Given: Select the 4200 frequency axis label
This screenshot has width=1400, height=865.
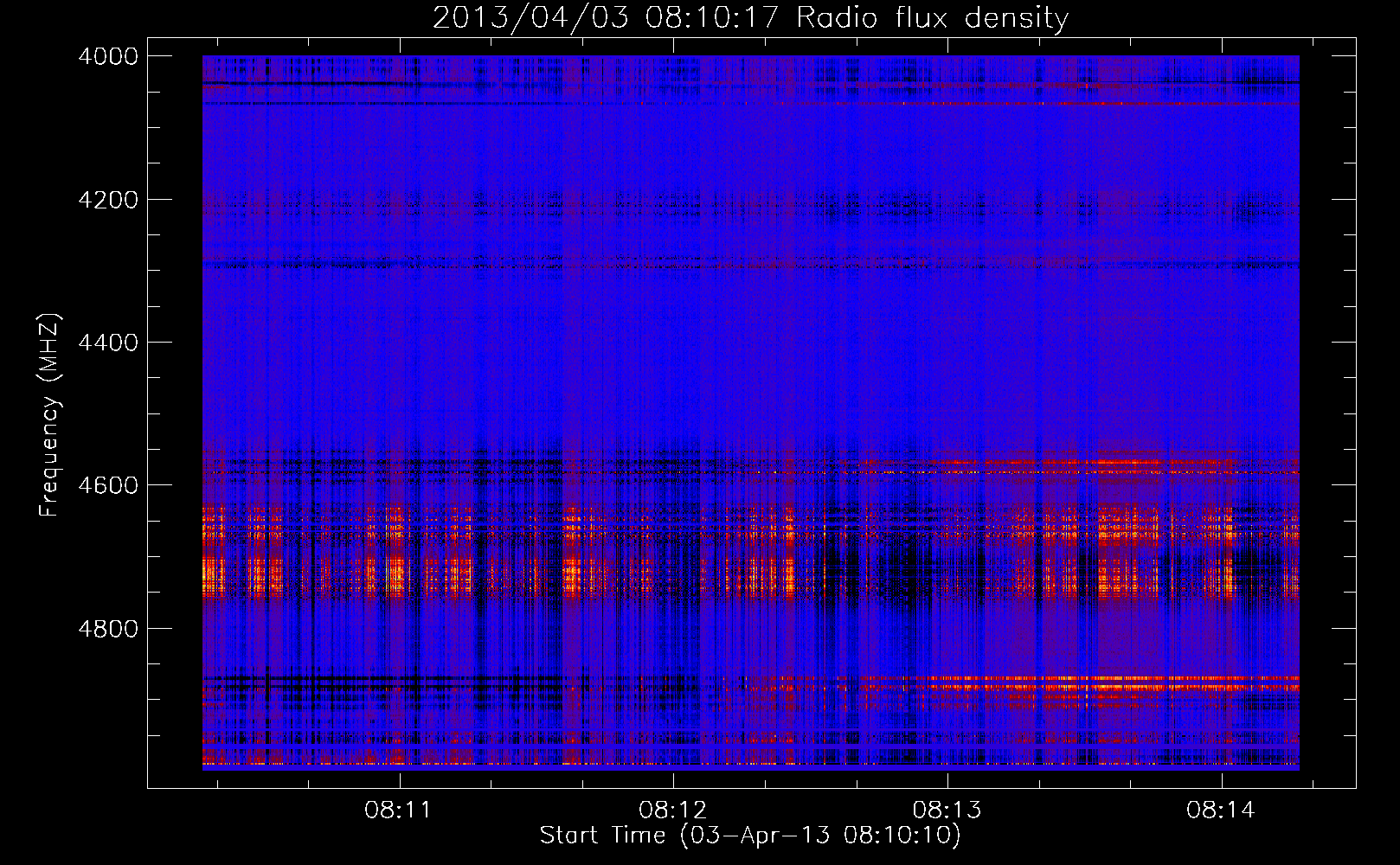Looking at the screenshot, I should click(108, 200).
